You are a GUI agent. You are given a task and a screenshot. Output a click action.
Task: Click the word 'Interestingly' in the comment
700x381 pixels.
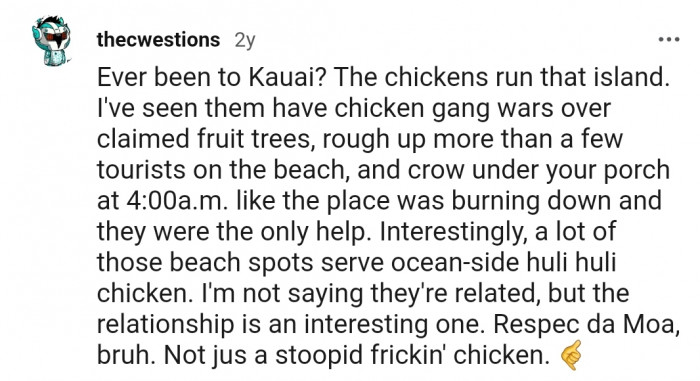click(x=453, y=232)
